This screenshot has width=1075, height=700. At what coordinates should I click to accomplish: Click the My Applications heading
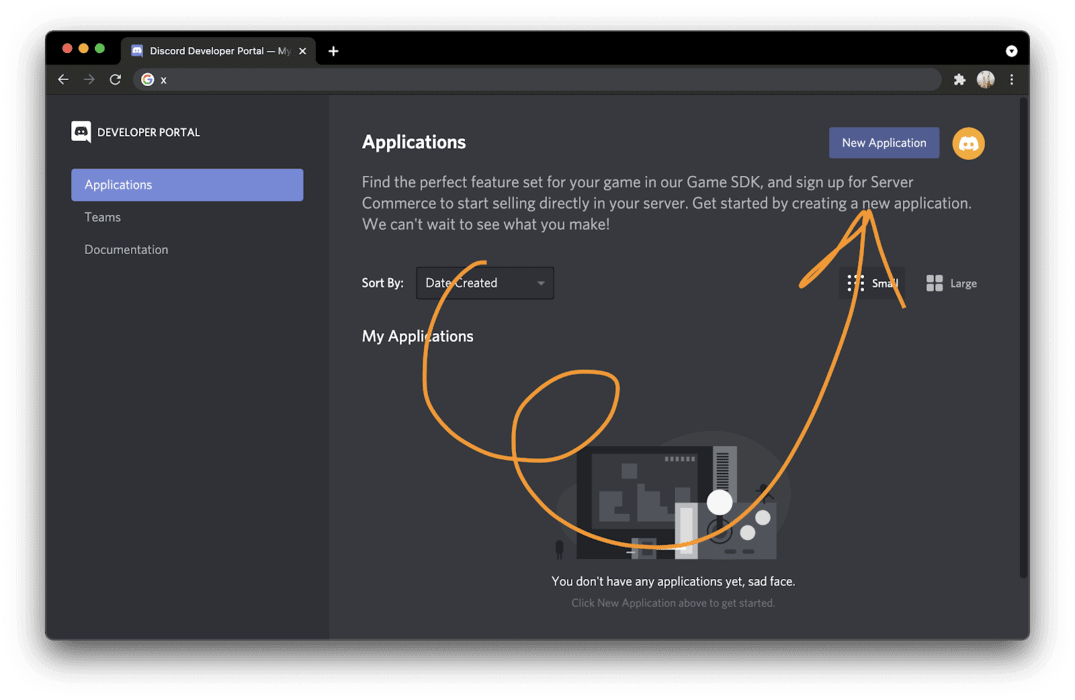418,336
